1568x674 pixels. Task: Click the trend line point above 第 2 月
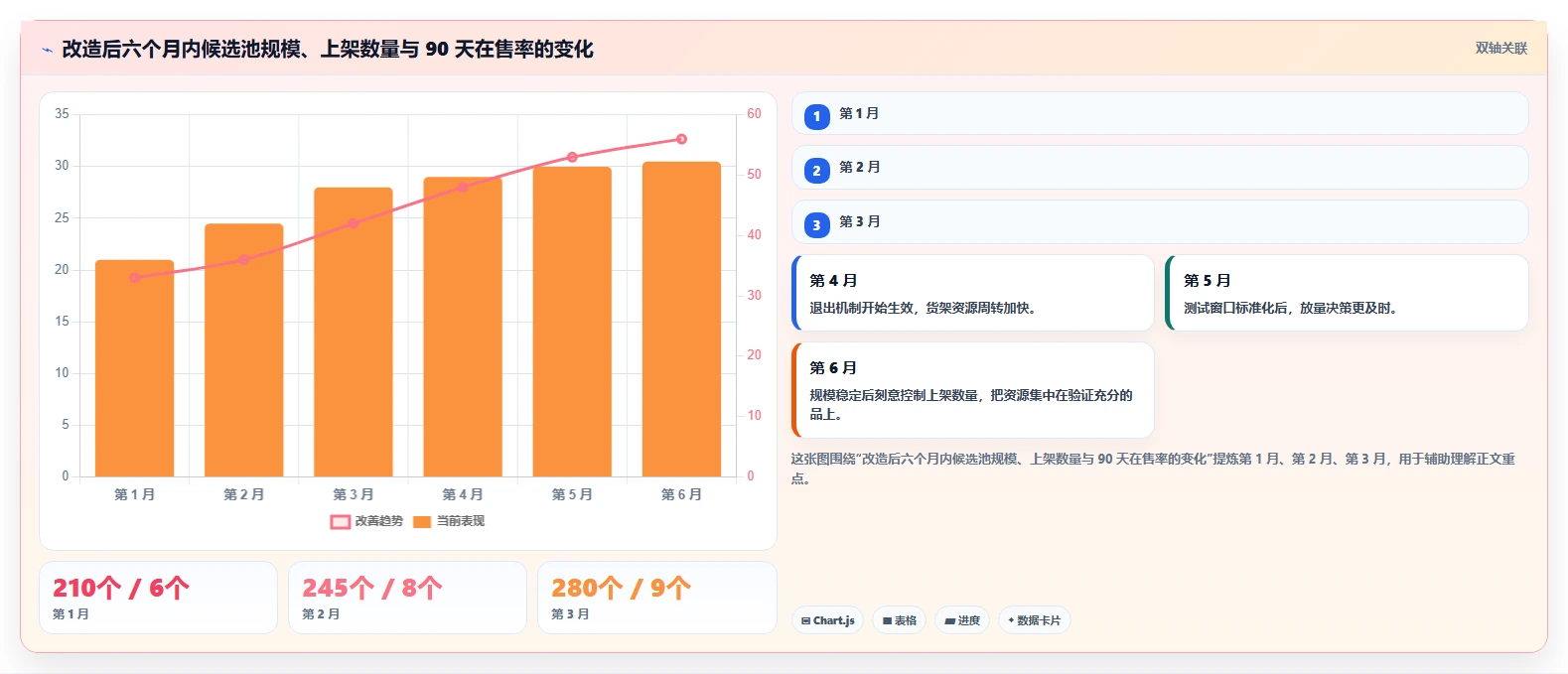click(x=244, y=260)
